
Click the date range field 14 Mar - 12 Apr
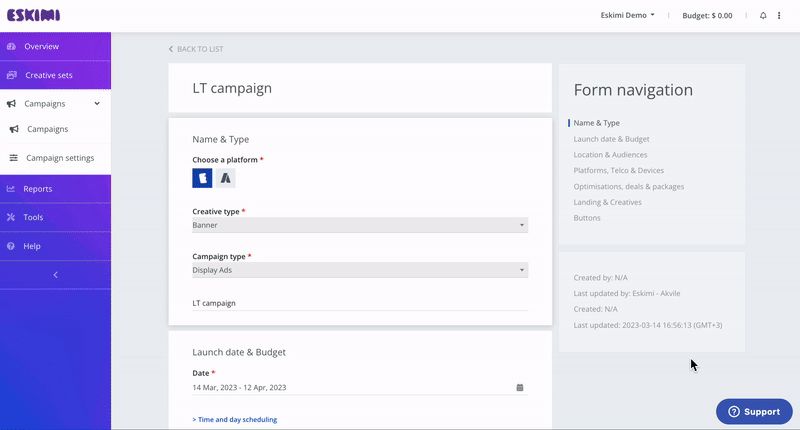click(360, 388)
